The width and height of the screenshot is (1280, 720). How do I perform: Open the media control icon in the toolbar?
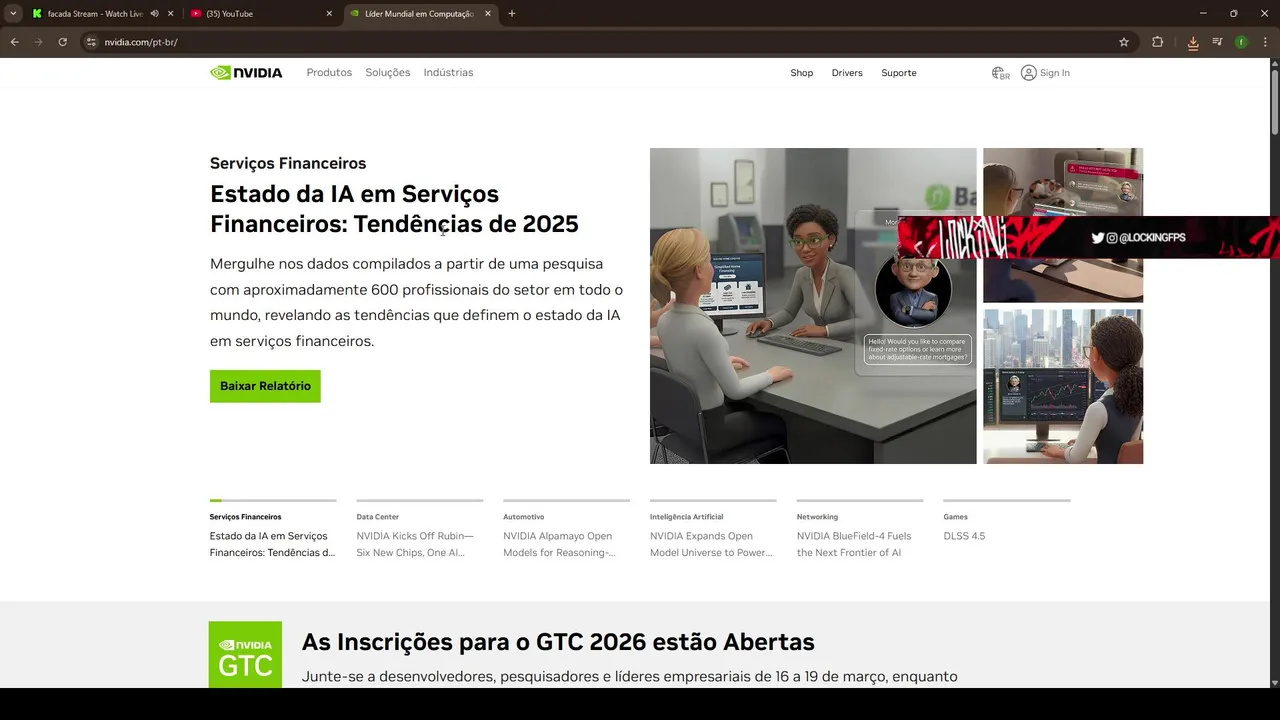click(1217, 42)
